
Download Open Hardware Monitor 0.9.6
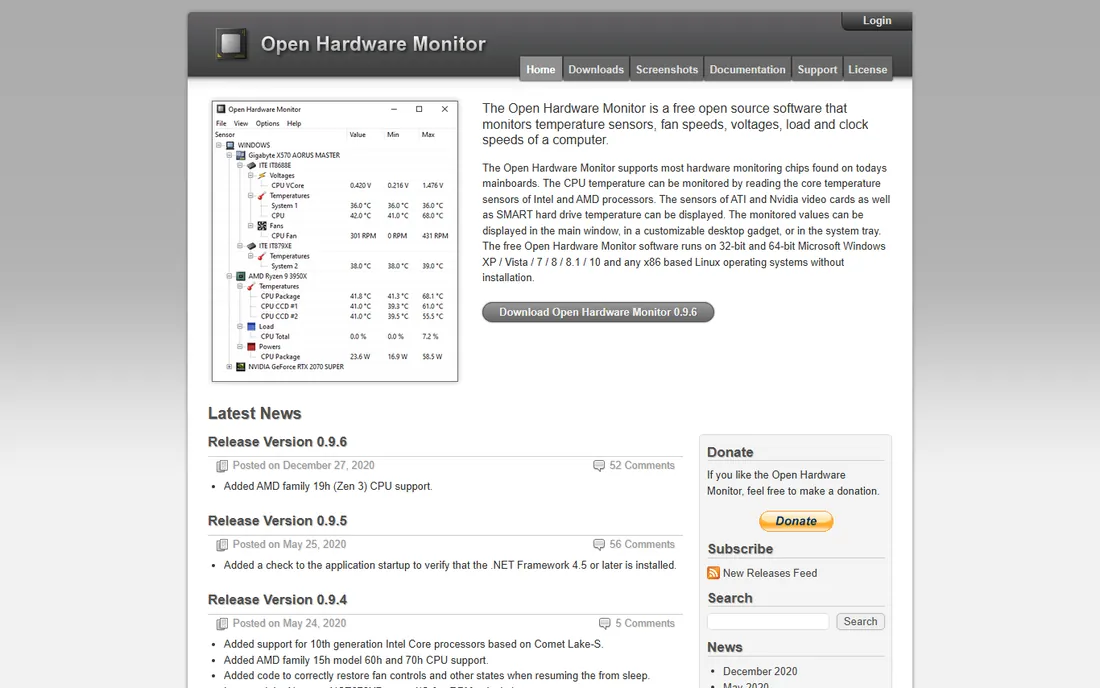[598, 312]
